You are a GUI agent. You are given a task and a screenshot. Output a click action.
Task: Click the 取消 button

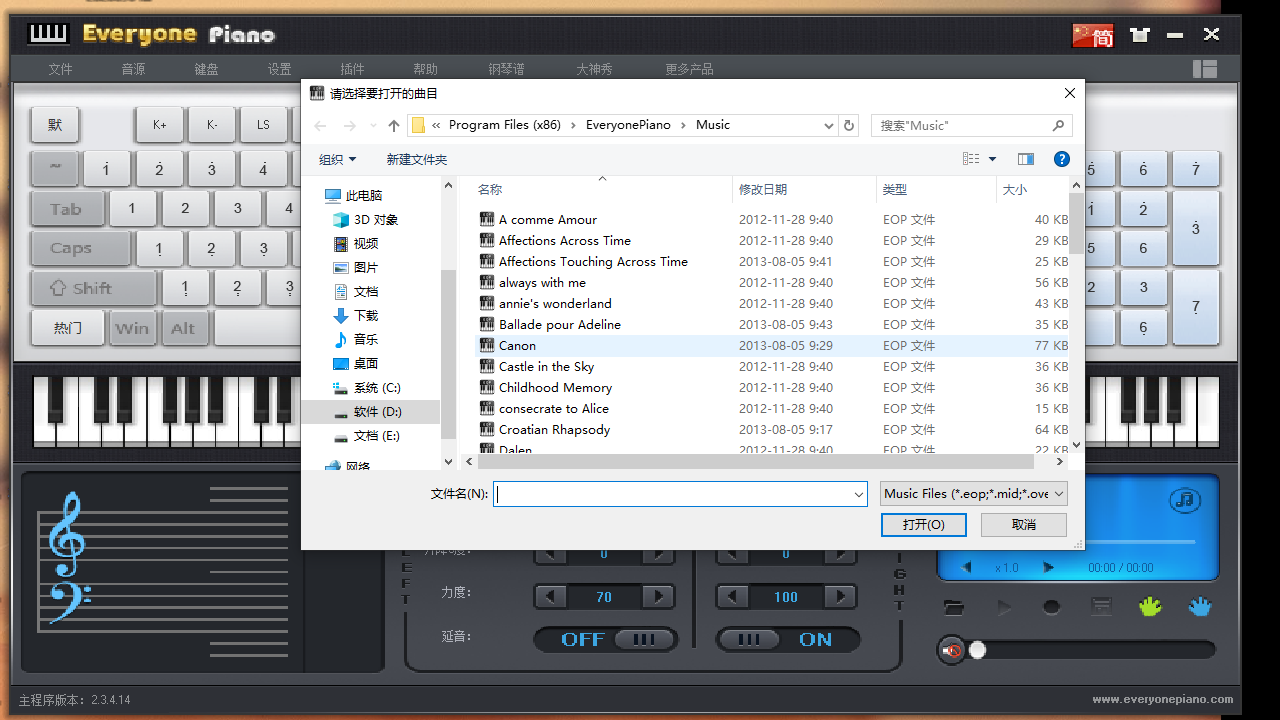click(1024, 524)
